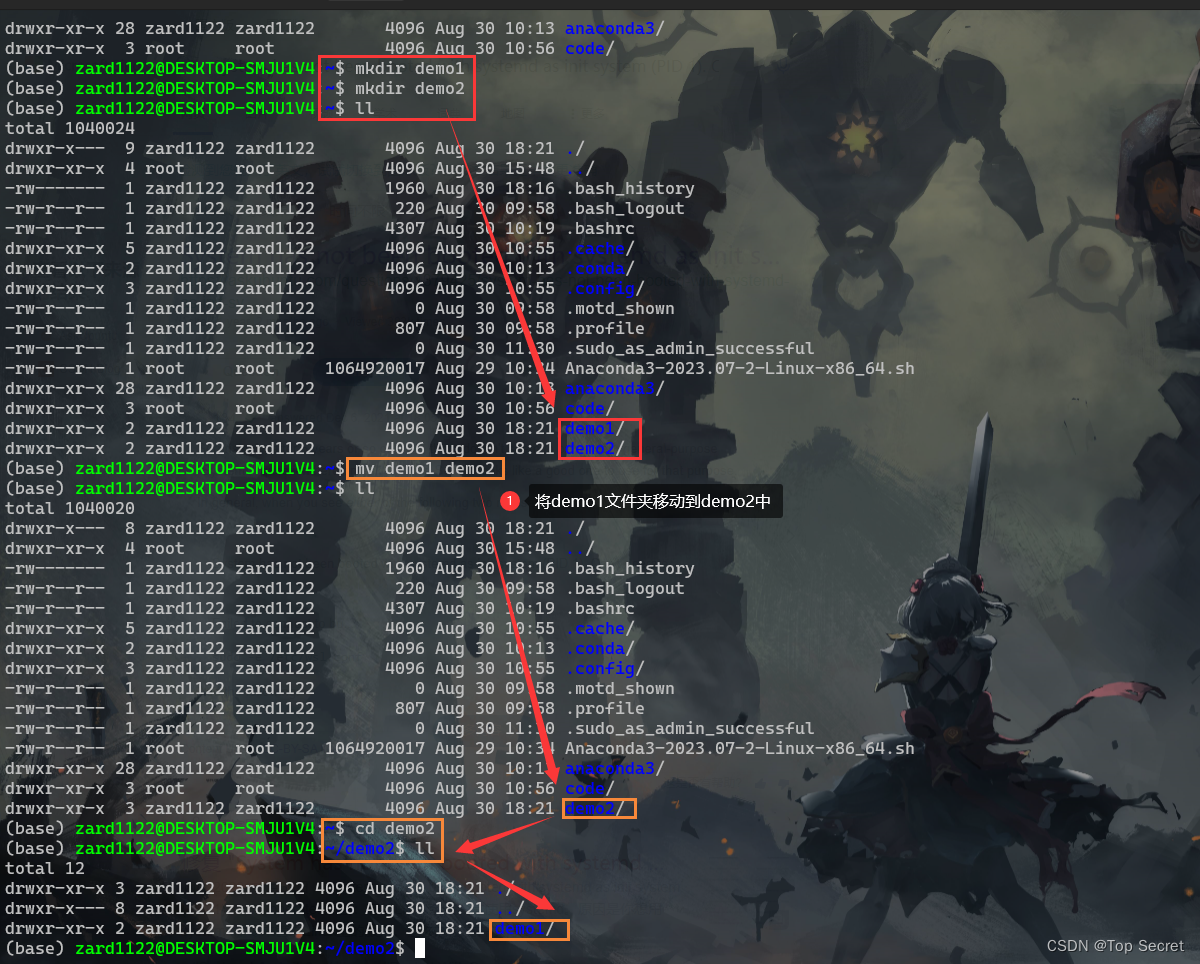Click demo2/ in the total 1040020 listing
Image resolution: width=1200 pixels, height=964 pixels.
595,808
